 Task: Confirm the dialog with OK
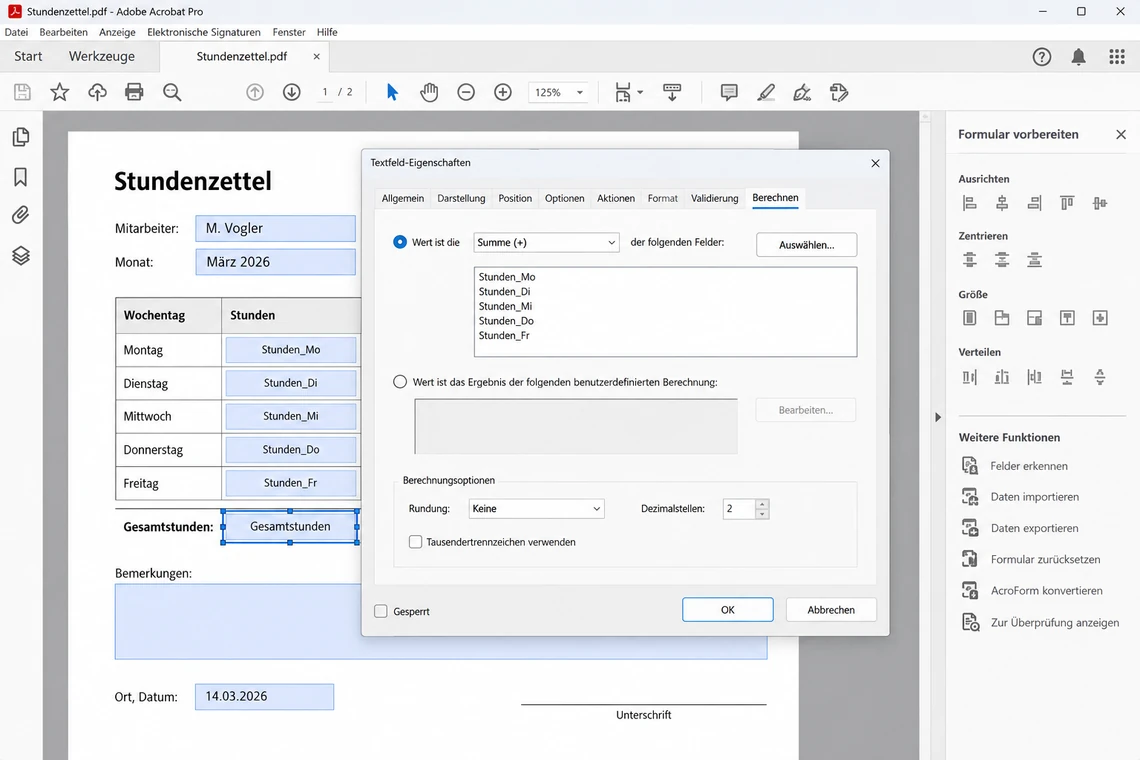[728, 609]
